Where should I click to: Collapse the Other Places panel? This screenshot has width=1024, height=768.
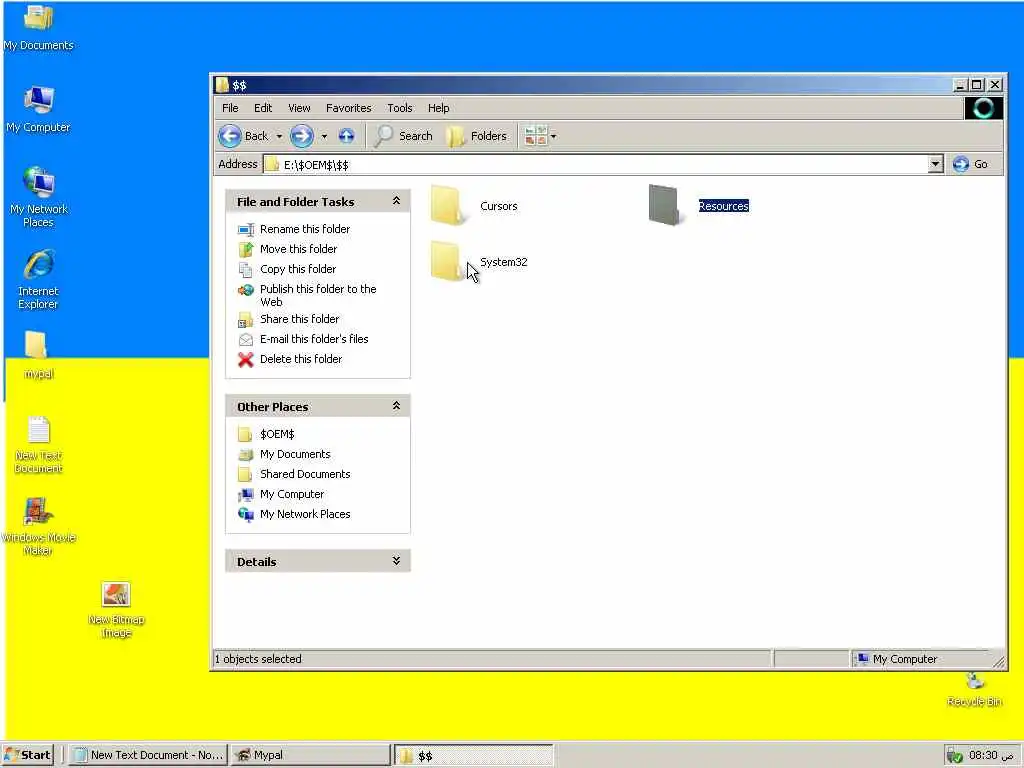(396, 406)
